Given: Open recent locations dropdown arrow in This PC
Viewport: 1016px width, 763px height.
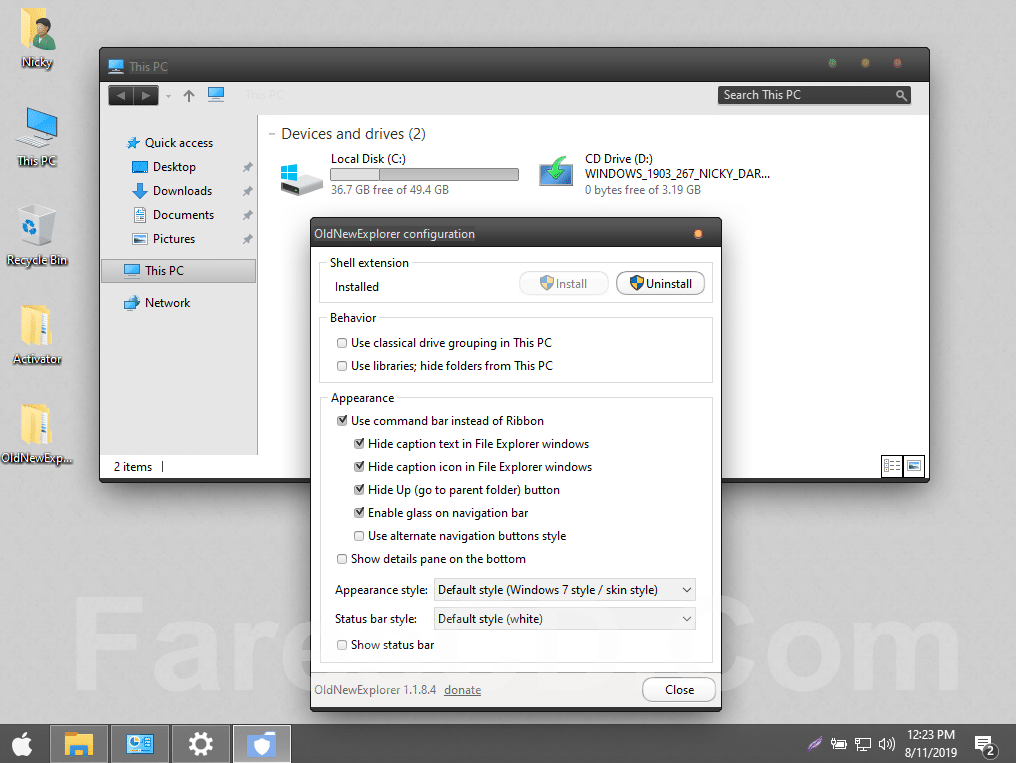Looking at the screenshot, I should click(x=168, y=97).
